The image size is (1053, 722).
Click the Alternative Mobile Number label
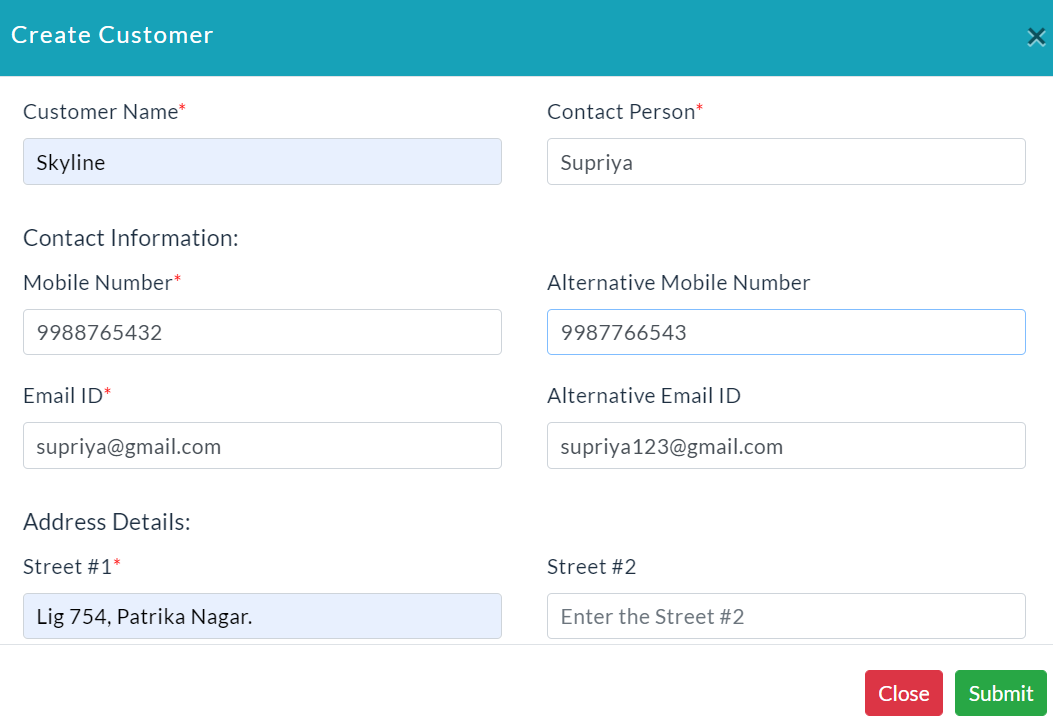(x=678, y=283)
